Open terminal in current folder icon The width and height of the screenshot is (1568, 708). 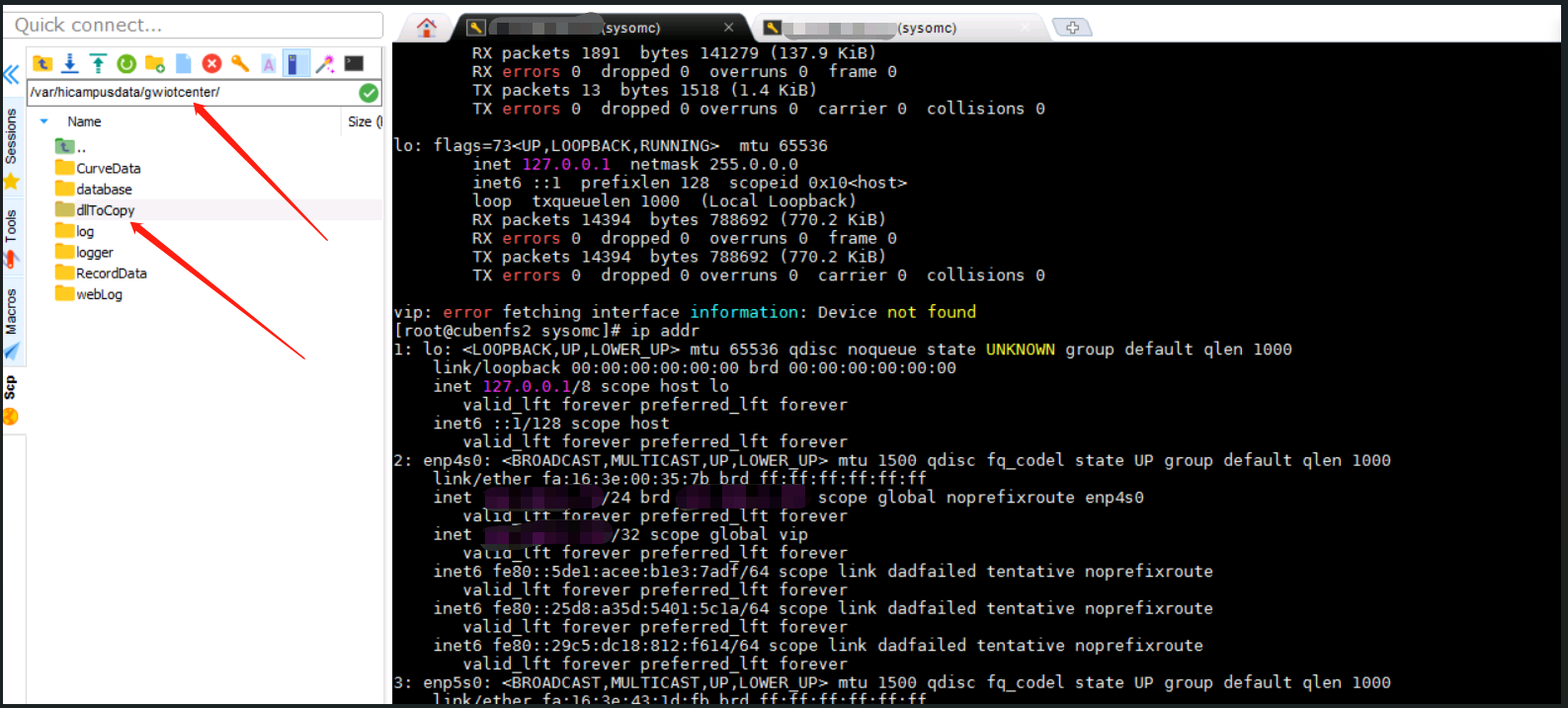coord(354,64)
